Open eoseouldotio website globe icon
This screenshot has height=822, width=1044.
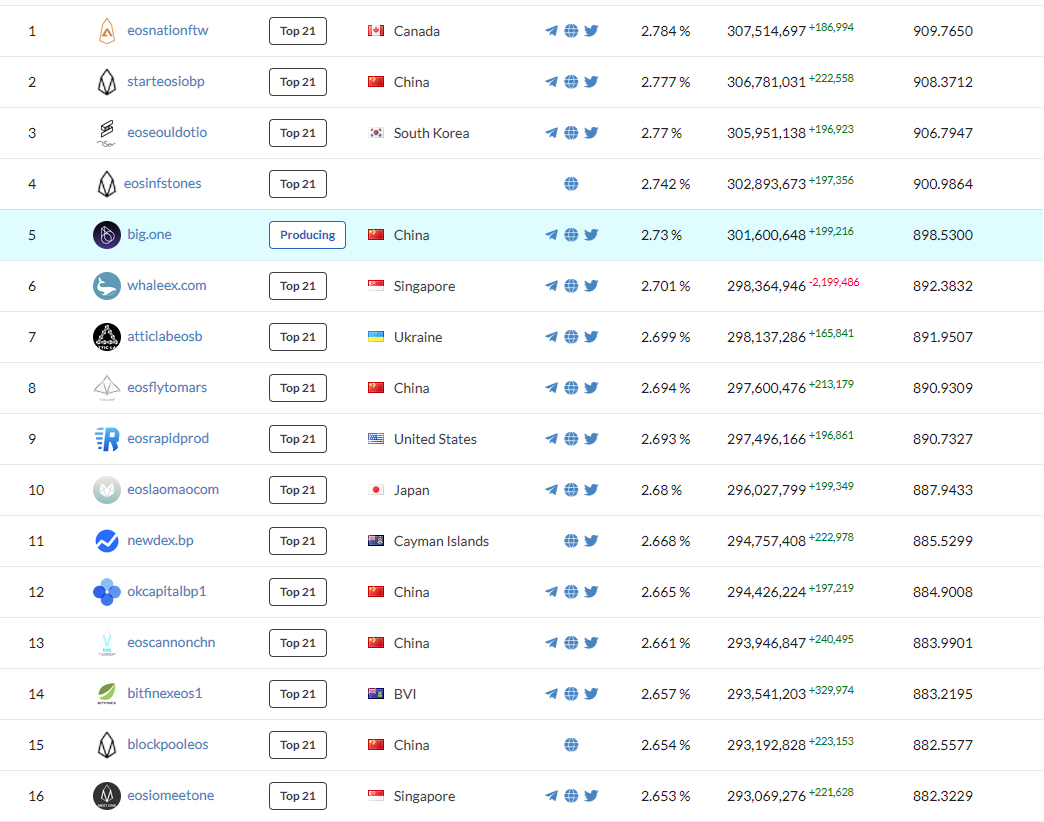(x=571, y=132)
